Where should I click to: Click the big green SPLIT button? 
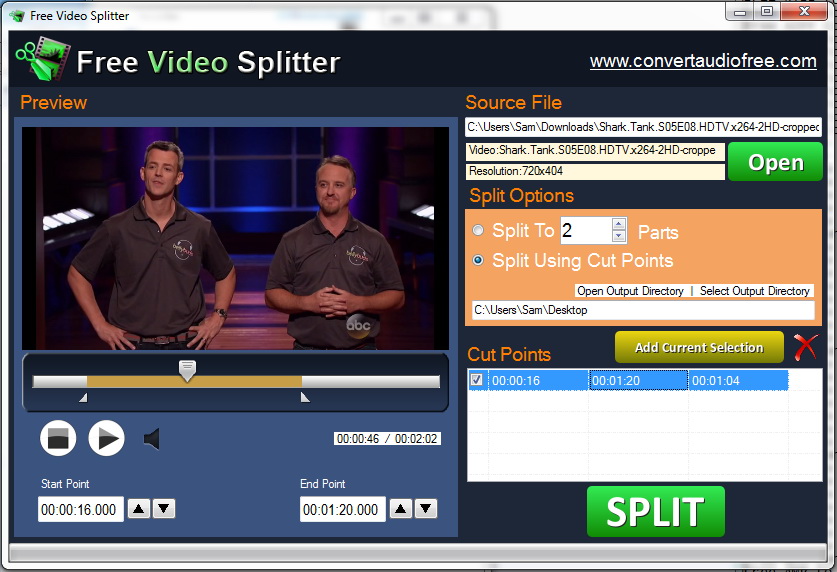656,511
